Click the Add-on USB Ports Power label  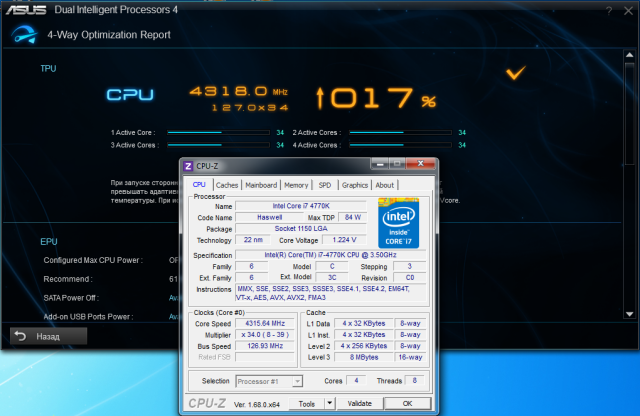pos(88,316)
